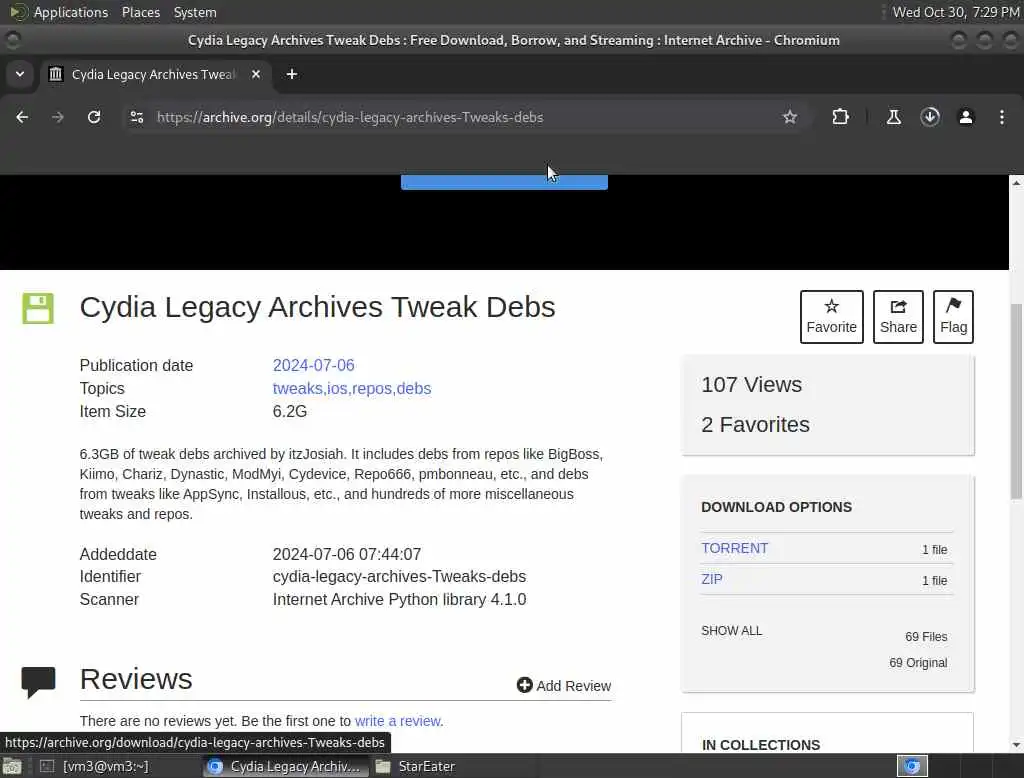Click the clock showing Wed Oct 30

pos(955,12)
